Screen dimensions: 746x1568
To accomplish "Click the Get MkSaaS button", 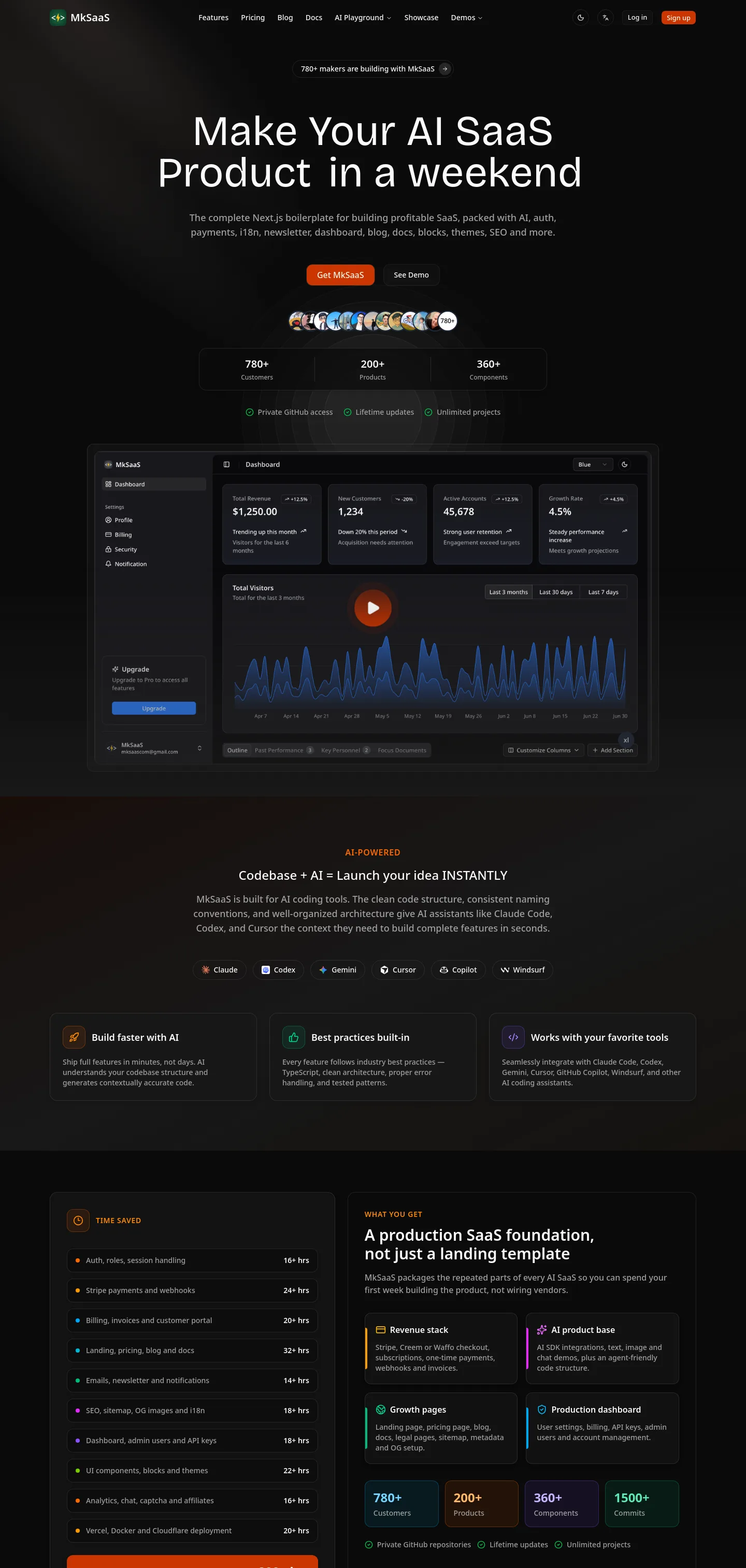I will click(340, 275).
